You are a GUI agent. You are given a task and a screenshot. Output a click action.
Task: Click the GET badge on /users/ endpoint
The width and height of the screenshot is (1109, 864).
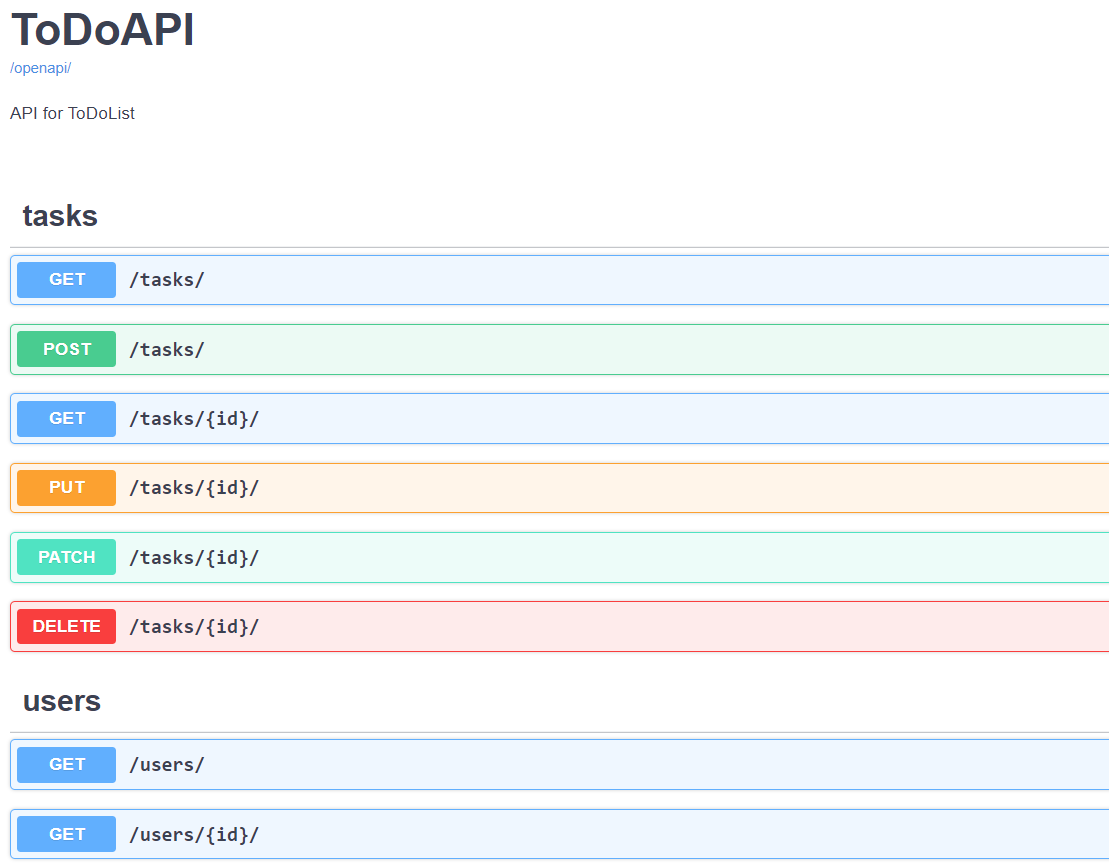[65, 764]
